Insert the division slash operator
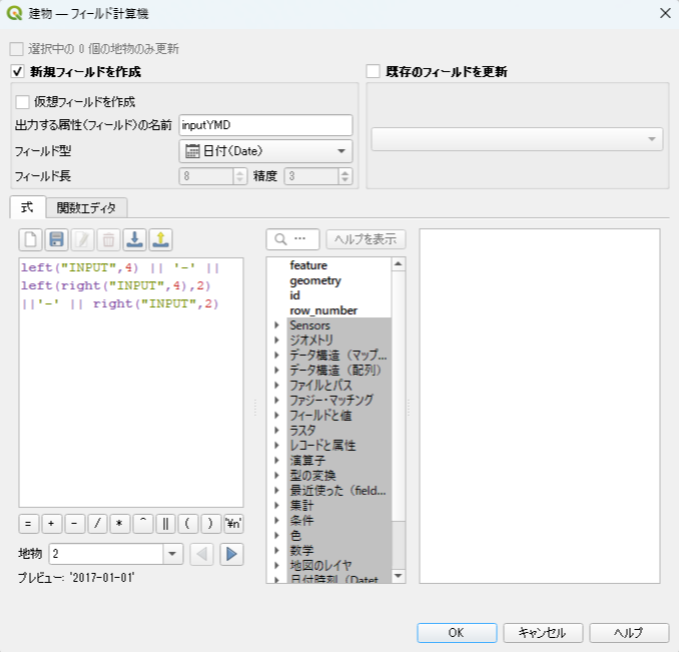Viewport: 679px width, 652px height. tap(97, 523)
